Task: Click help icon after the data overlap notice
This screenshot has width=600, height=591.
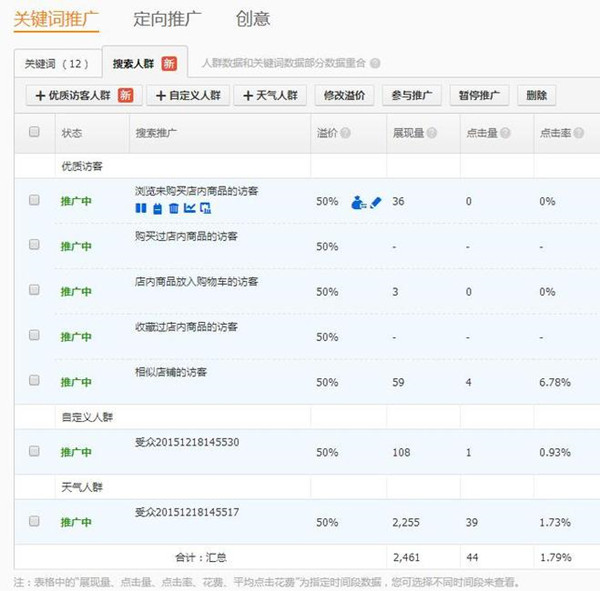Action: coord(375,63)
